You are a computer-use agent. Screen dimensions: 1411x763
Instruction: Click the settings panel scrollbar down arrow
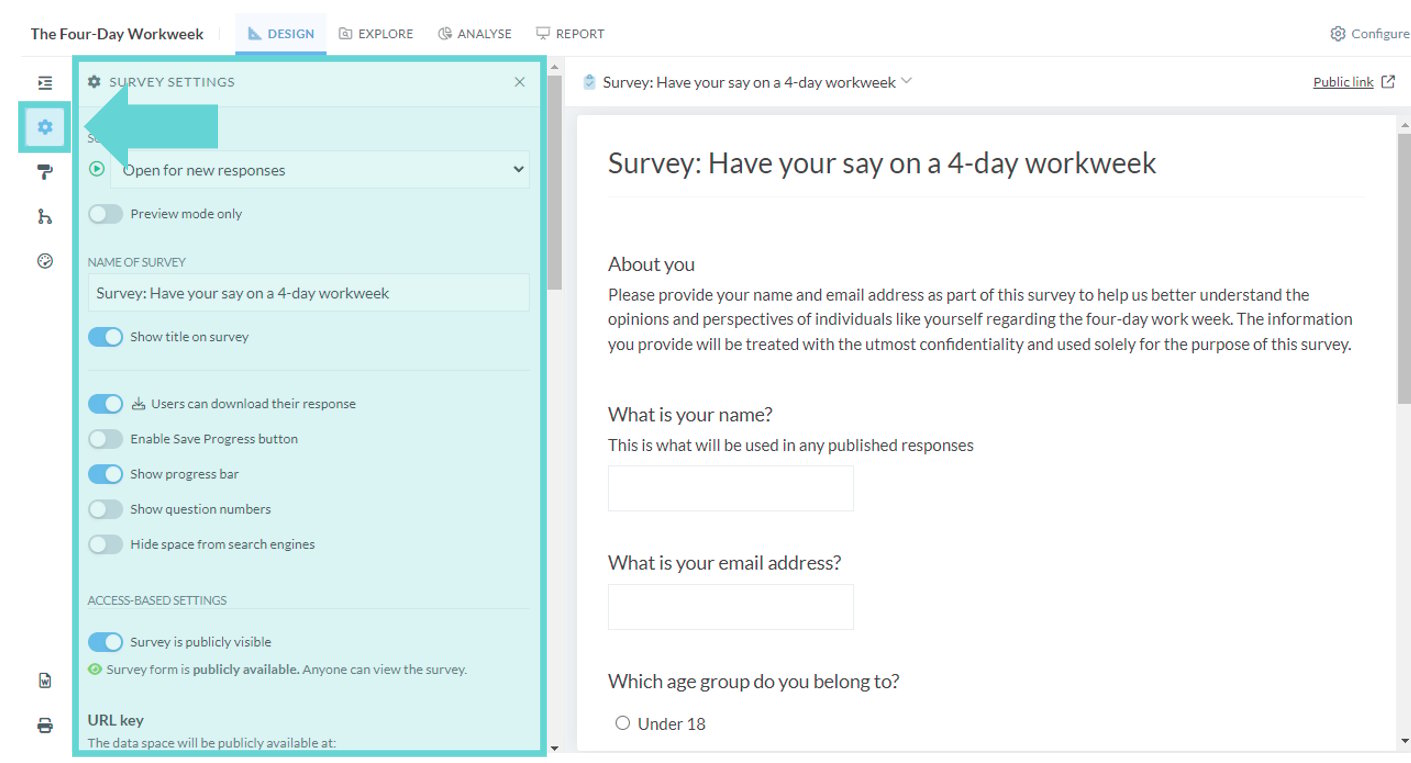555,747
